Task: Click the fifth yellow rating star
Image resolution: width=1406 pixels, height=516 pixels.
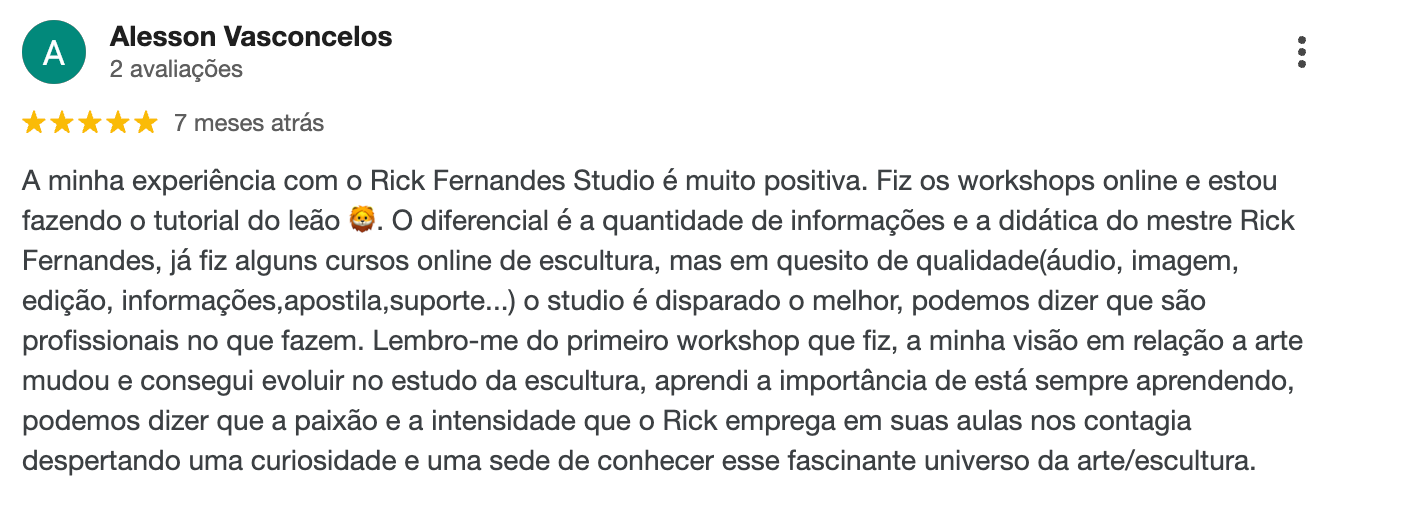Action: [x=146, y=123]
